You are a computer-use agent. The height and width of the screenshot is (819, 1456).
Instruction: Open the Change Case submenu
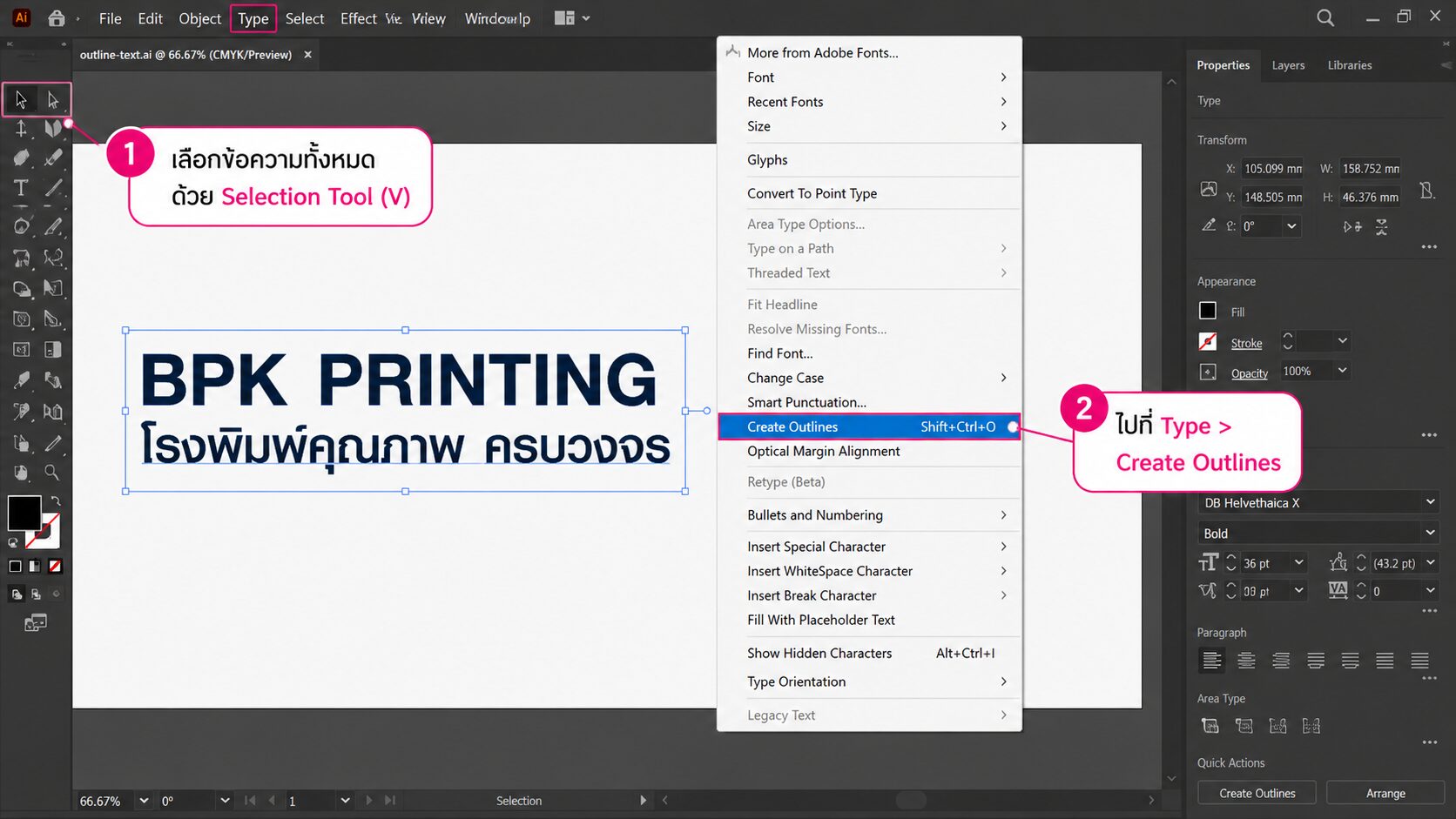click(869, 378)
